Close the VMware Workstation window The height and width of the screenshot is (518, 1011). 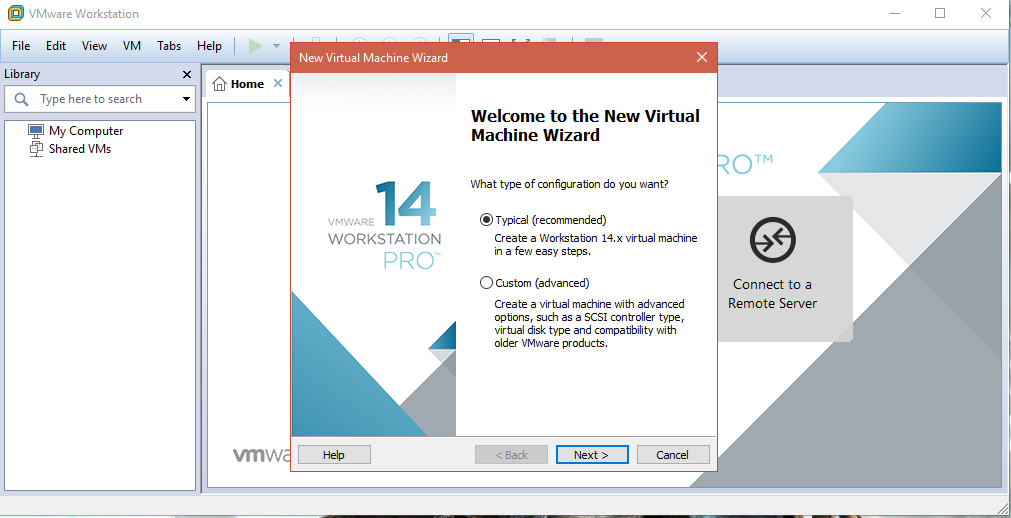(x=986, y=13)
